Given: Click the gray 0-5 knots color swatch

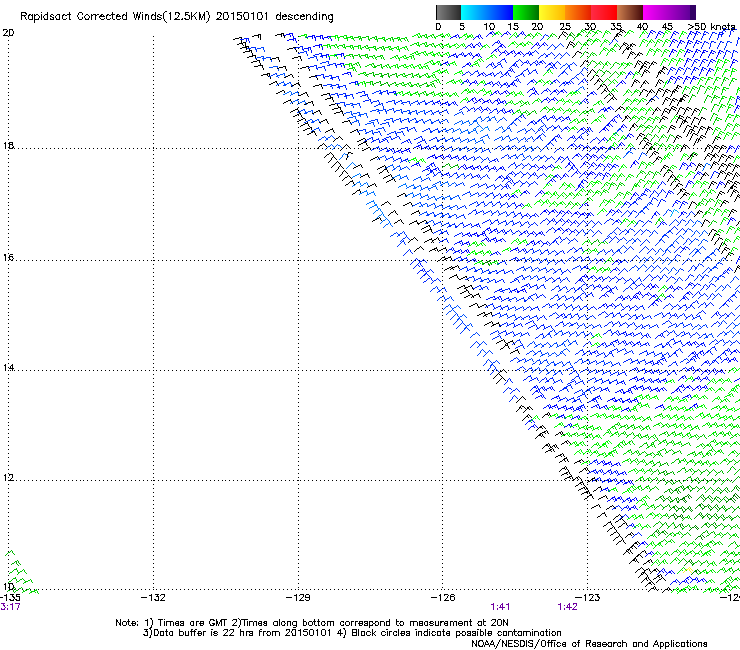Looking at the screenshot, I should 448,12.
